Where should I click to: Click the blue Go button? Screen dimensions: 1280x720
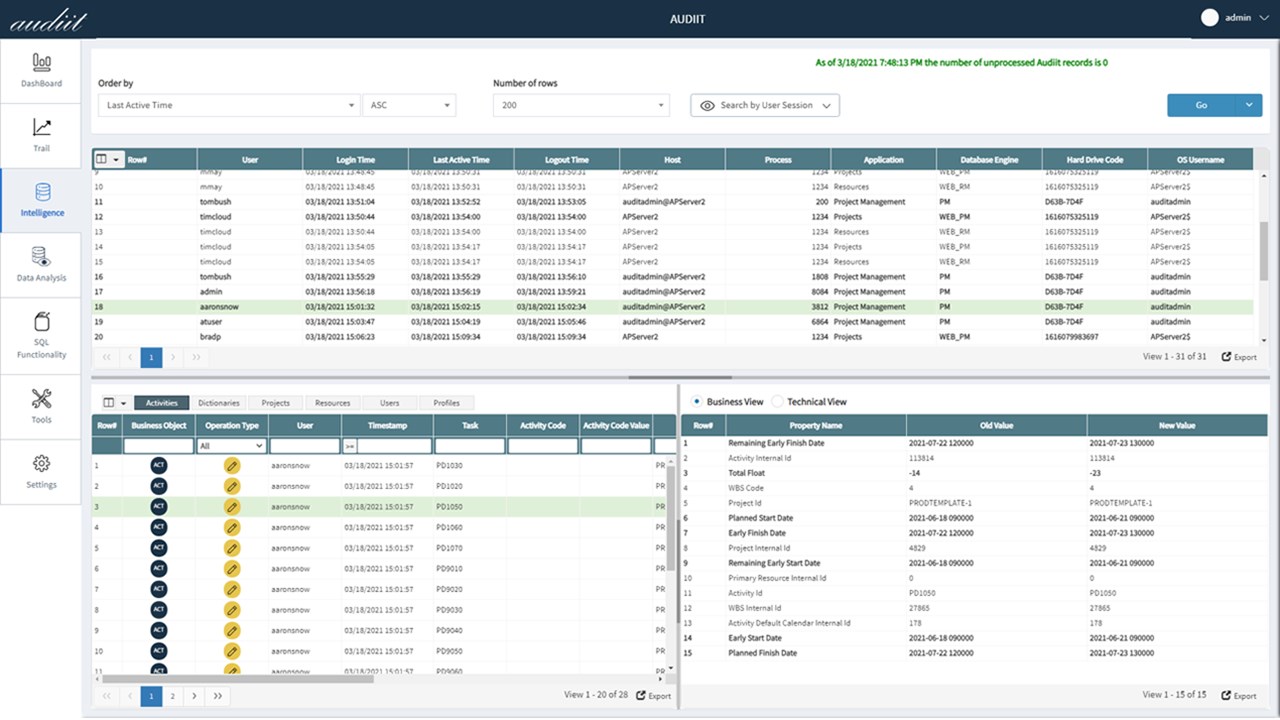[1201, 105]
